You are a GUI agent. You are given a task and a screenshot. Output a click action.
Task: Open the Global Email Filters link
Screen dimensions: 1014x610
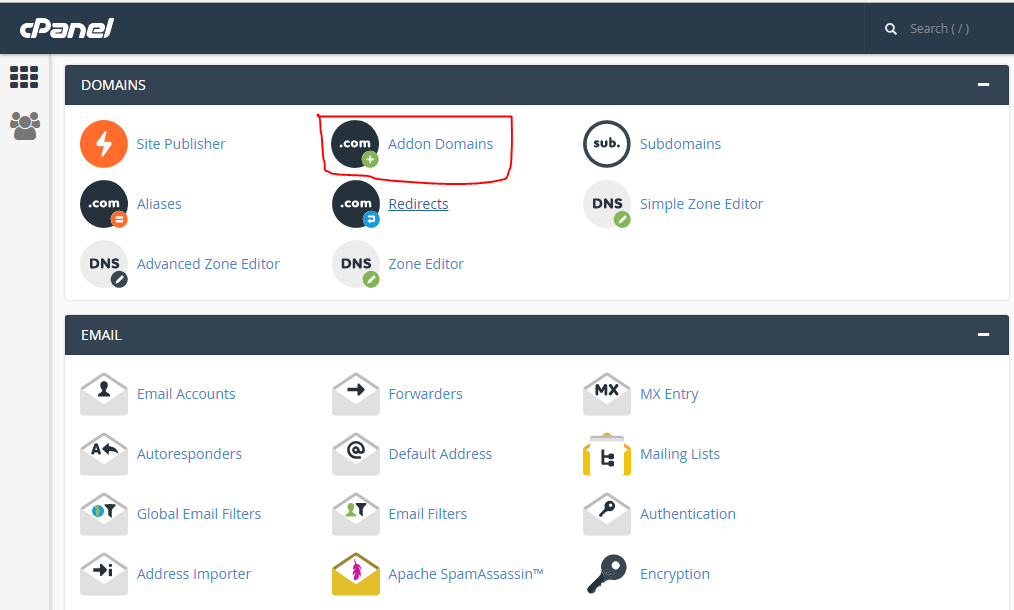[x=199, y=514]
